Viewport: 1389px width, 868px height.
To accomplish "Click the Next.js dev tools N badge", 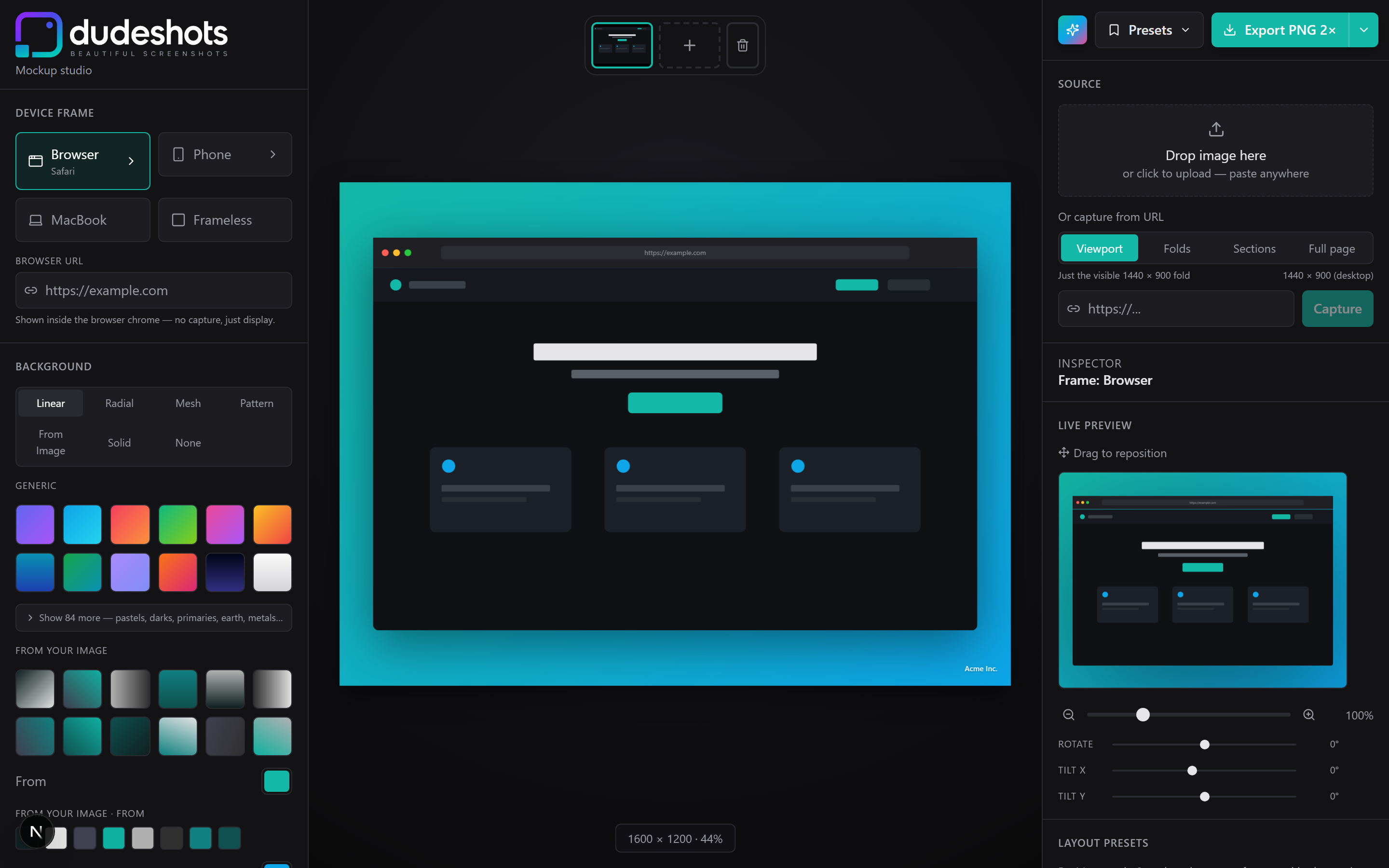I will [x=36, y=831].
